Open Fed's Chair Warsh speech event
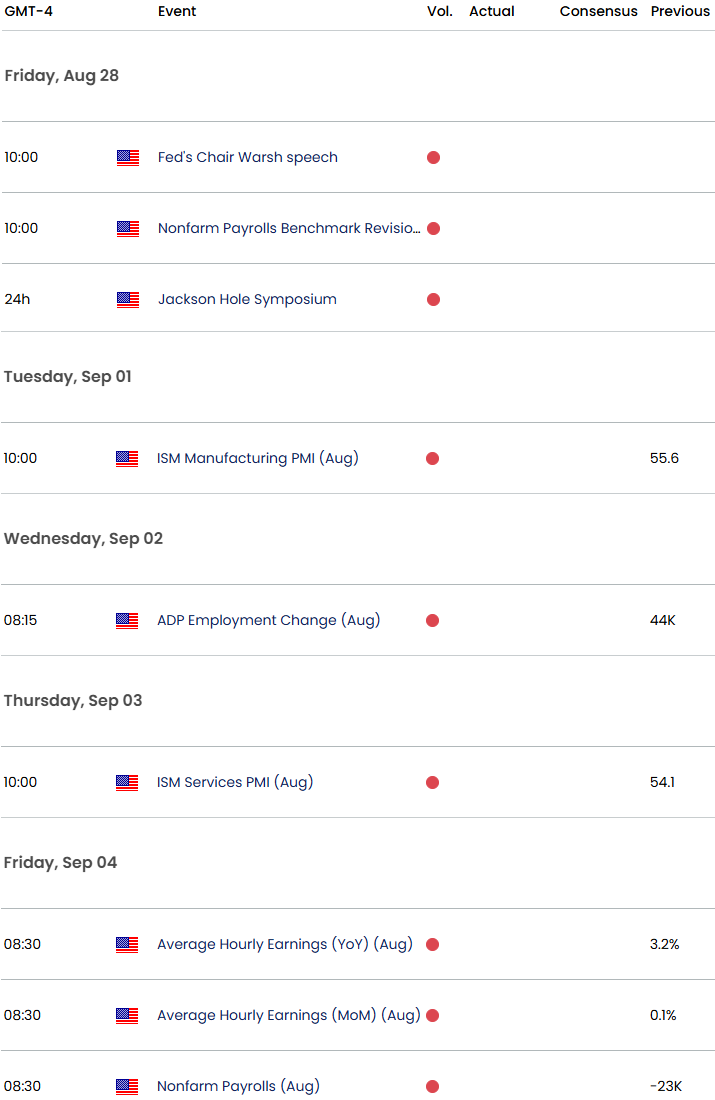The image size is (715, 1100). pyautogui.click(x=248, y=157)
